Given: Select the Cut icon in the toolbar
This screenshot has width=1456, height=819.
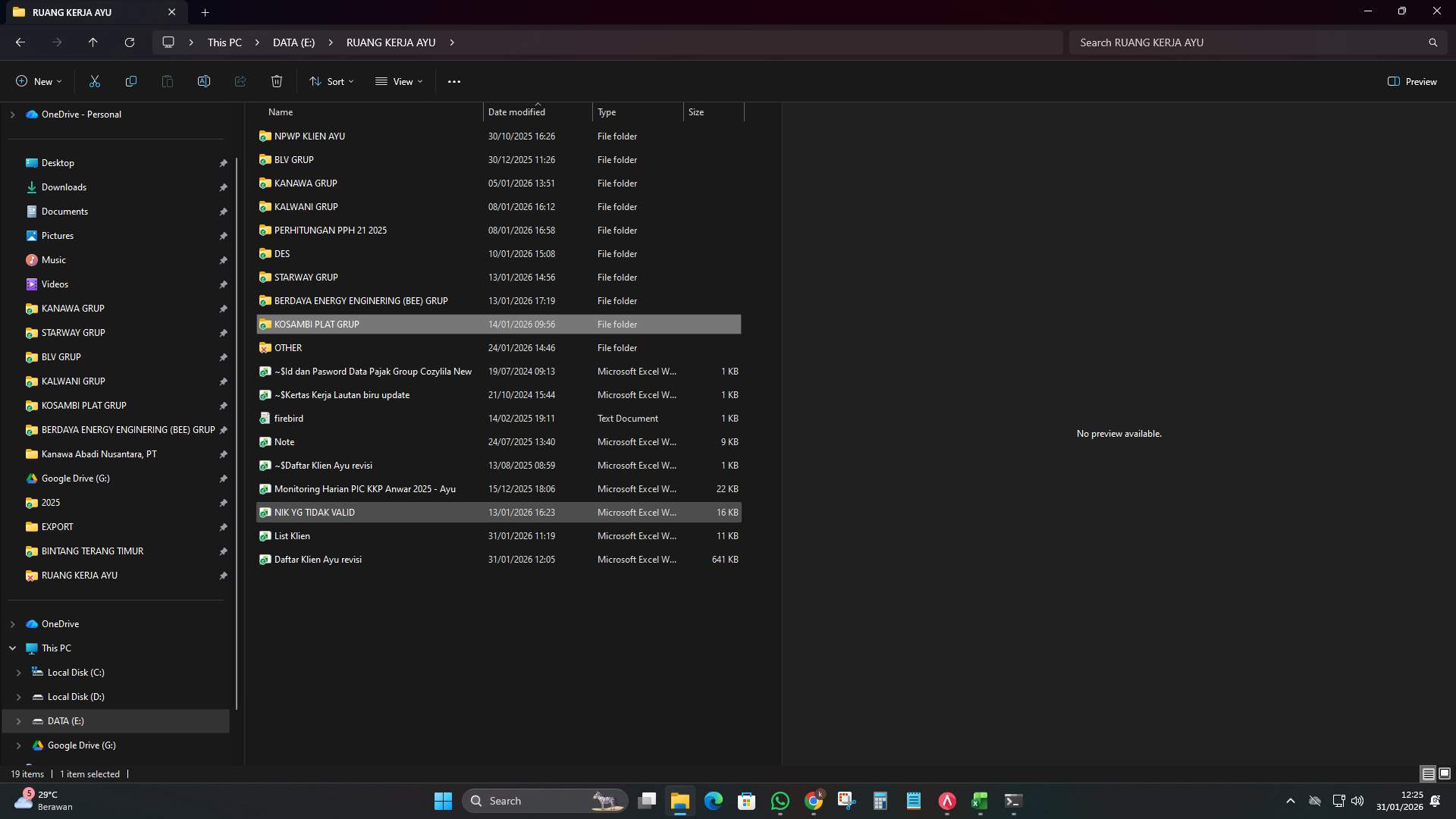Looking at the screenshot, I should 94,81.
